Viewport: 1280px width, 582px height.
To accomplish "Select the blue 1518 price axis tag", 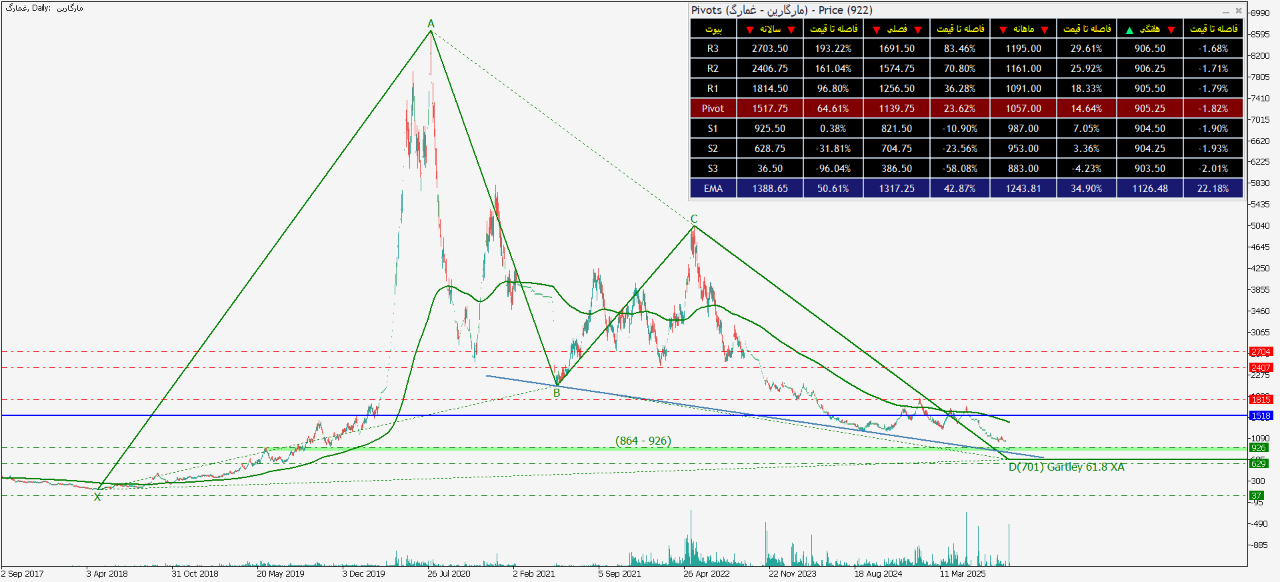I will pyautogui.click(x=1261, y=415).
